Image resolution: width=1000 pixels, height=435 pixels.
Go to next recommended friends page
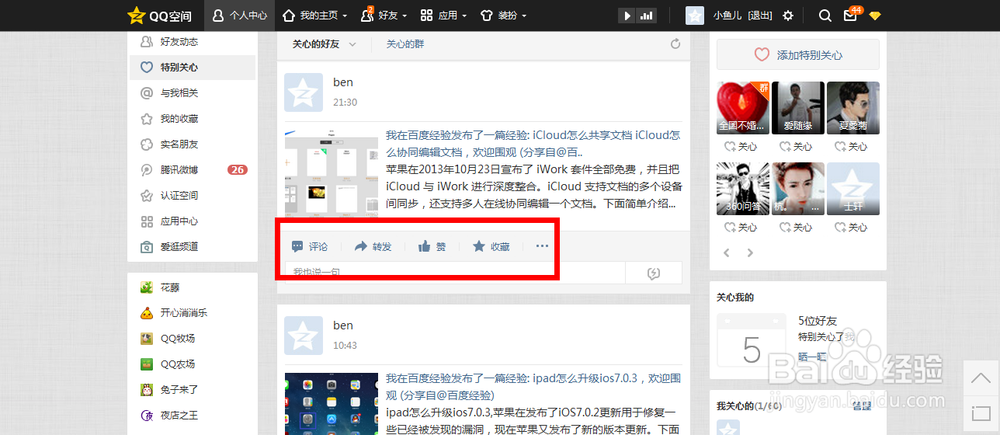[750, 253]
